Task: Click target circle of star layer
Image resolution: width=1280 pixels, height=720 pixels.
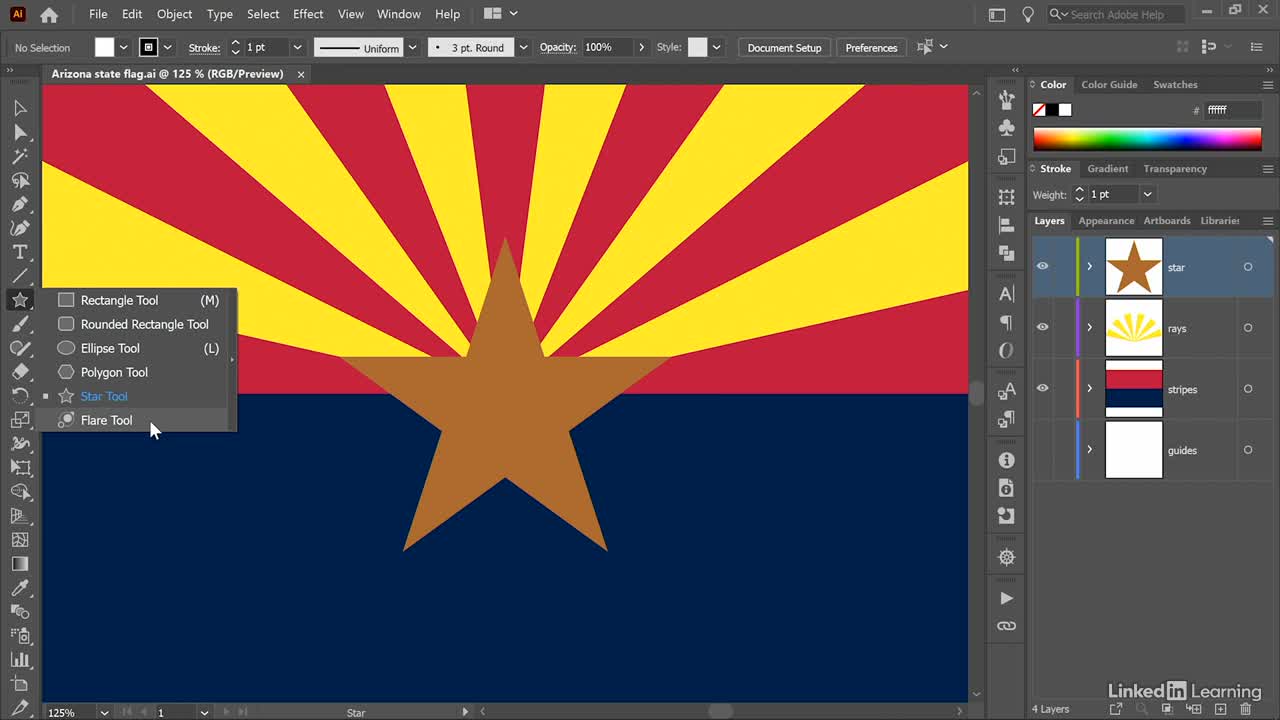Action: click(x=1247, y=267)
